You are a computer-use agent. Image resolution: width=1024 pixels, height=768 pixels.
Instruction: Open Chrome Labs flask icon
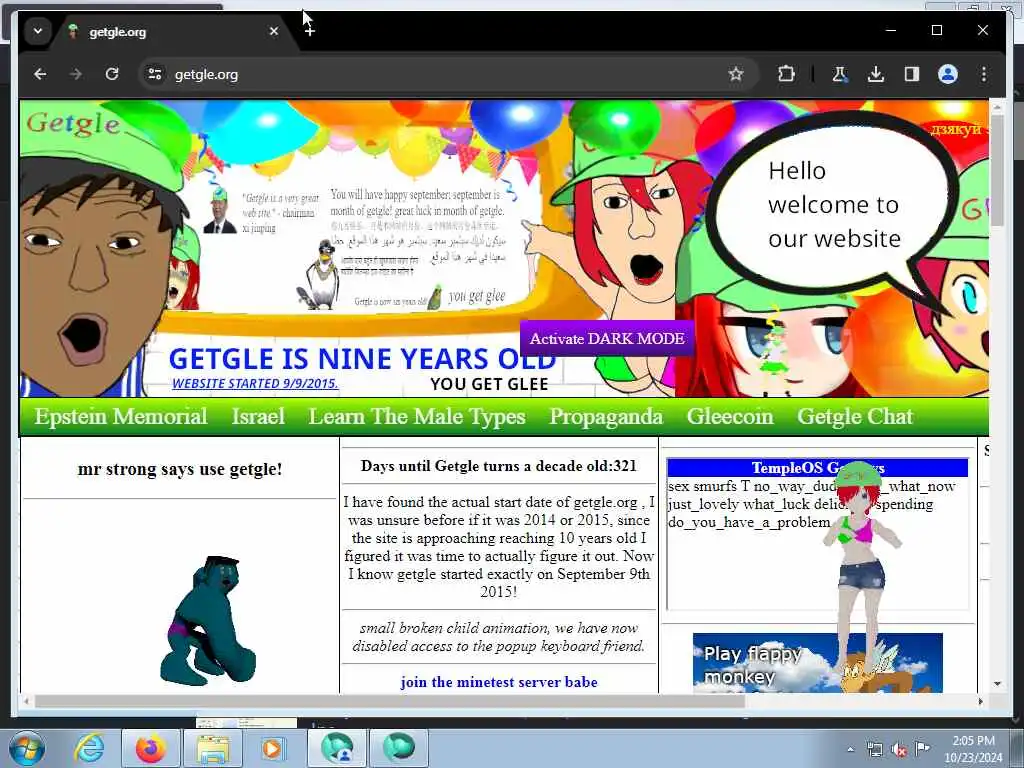(x=839, y=74)
